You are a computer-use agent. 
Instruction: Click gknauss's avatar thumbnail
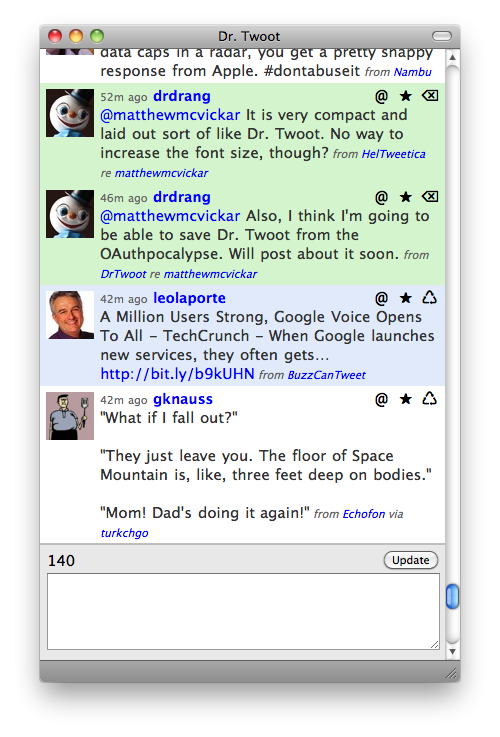tap(70, 416)
